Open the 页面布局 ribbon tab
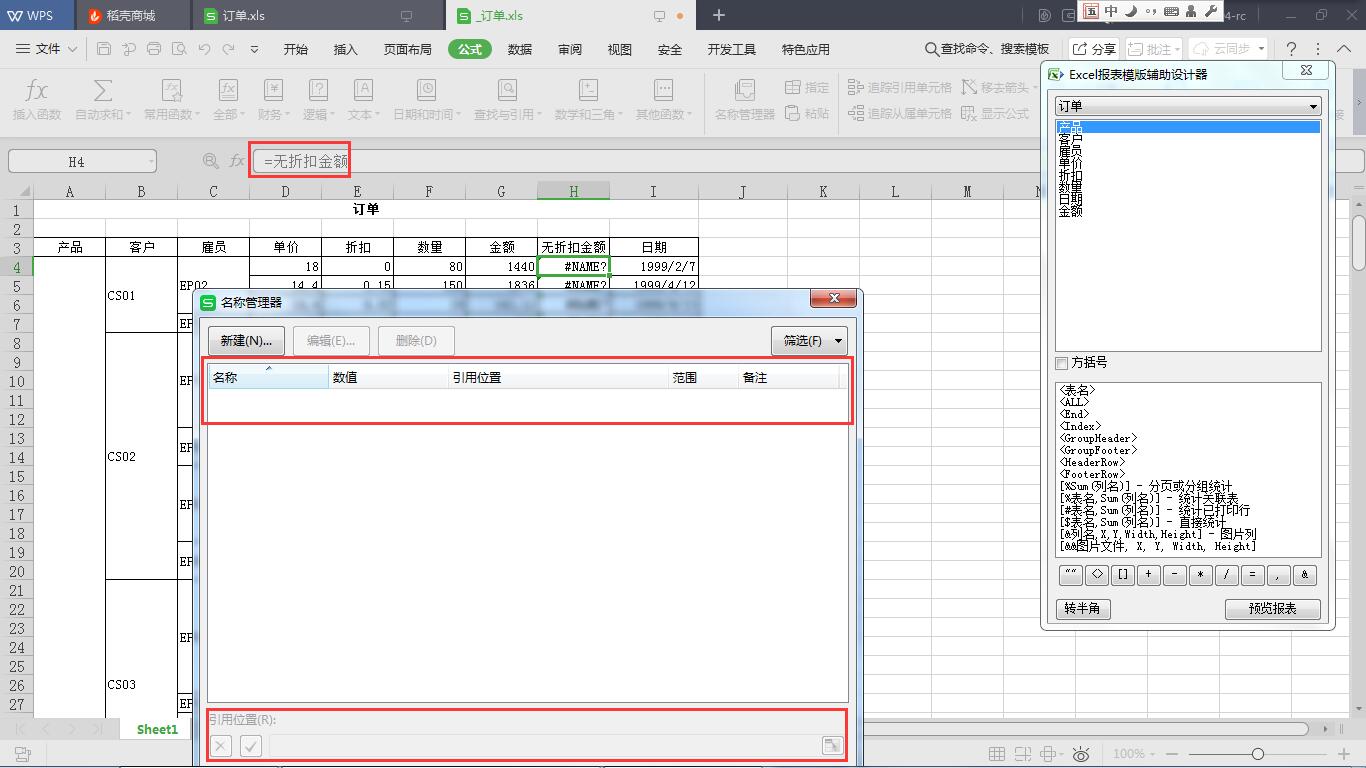 tap(408, 49)
